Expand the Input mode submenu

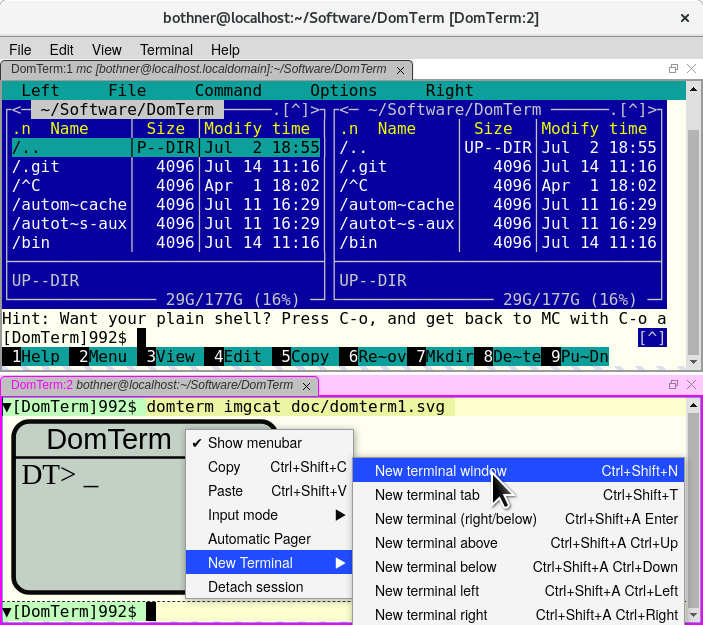(x=269, y=515)
